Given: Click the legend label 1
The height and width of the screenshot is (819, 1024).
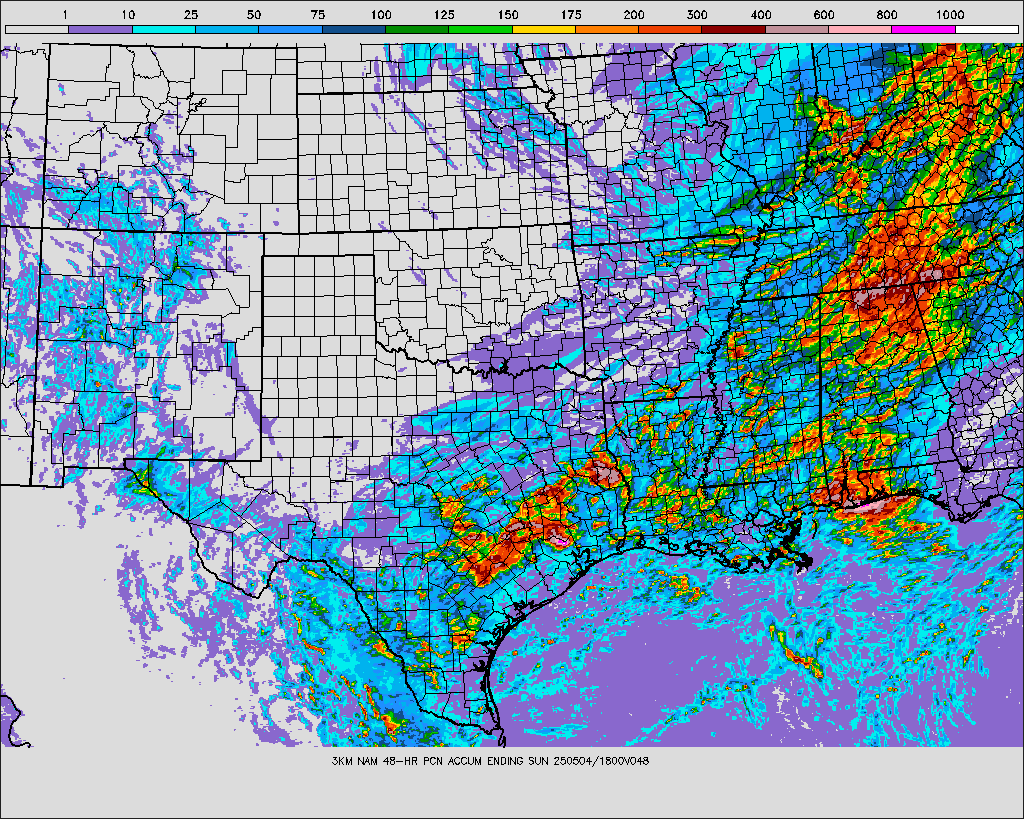Looking at the screenshot, I should click(x=65, y=14).
